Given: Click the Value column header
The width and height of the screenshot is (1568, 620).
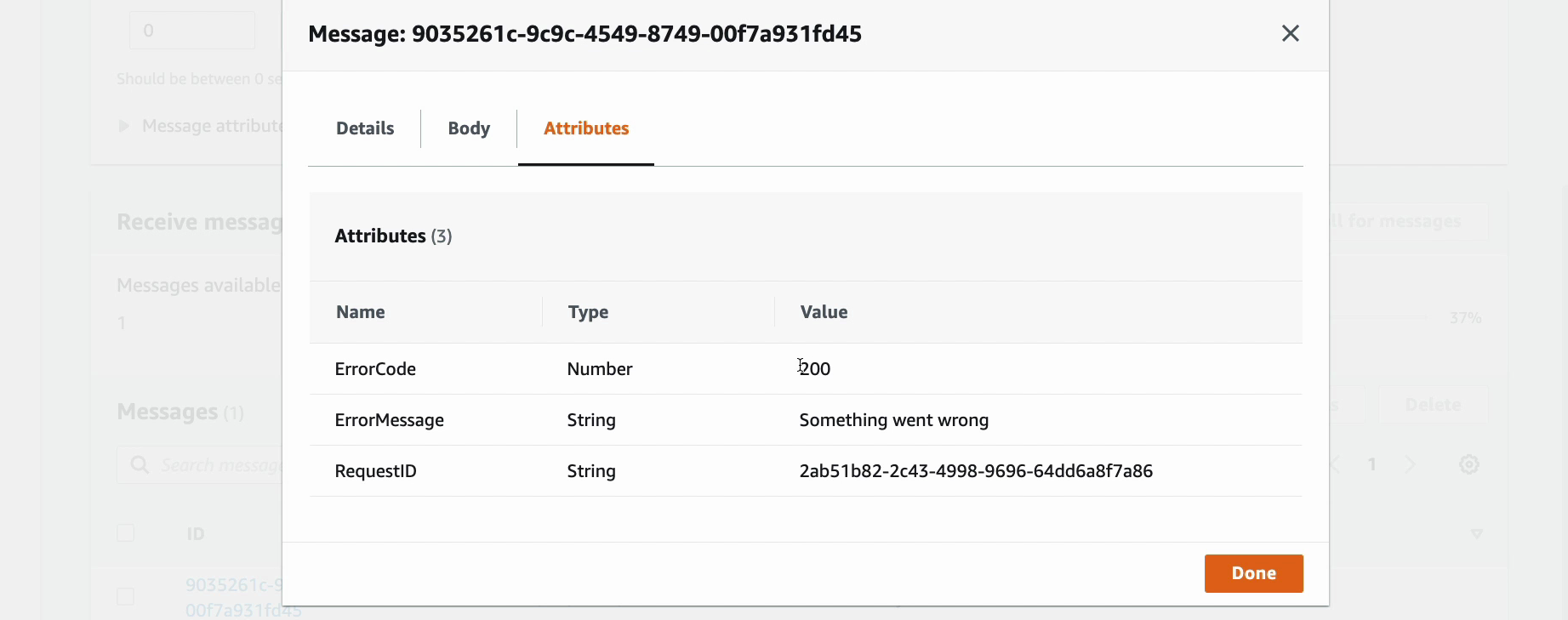Looking at the screenshot, I should point(824,312).
